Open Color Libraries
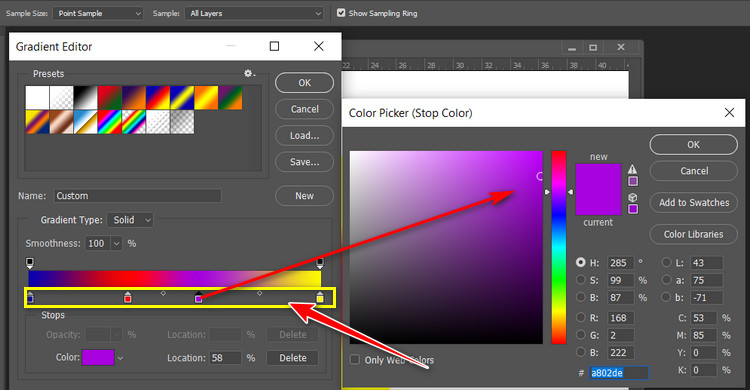This screenshot has width=750, height=390. point(694,234)
